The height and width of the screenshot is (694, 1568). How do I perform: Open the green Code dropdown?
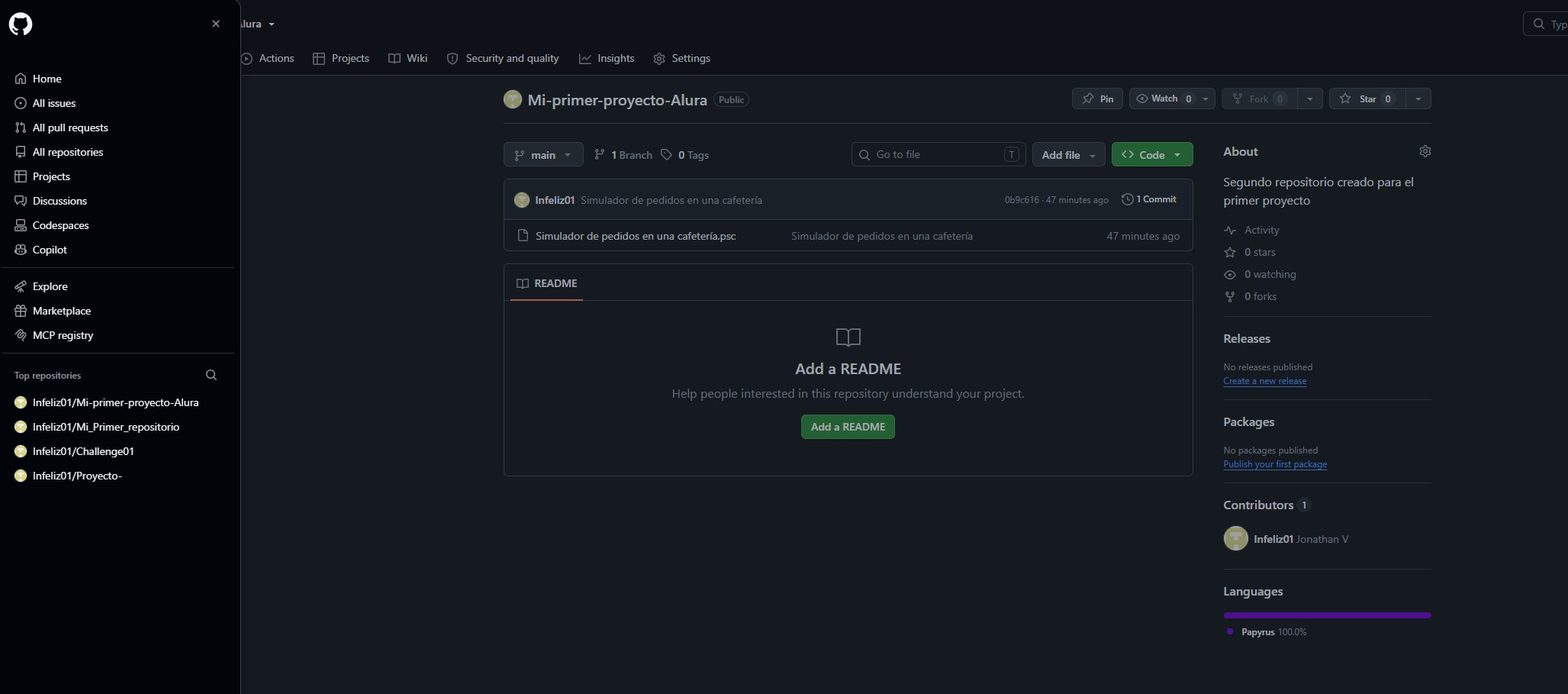(x=1152, y=155)
